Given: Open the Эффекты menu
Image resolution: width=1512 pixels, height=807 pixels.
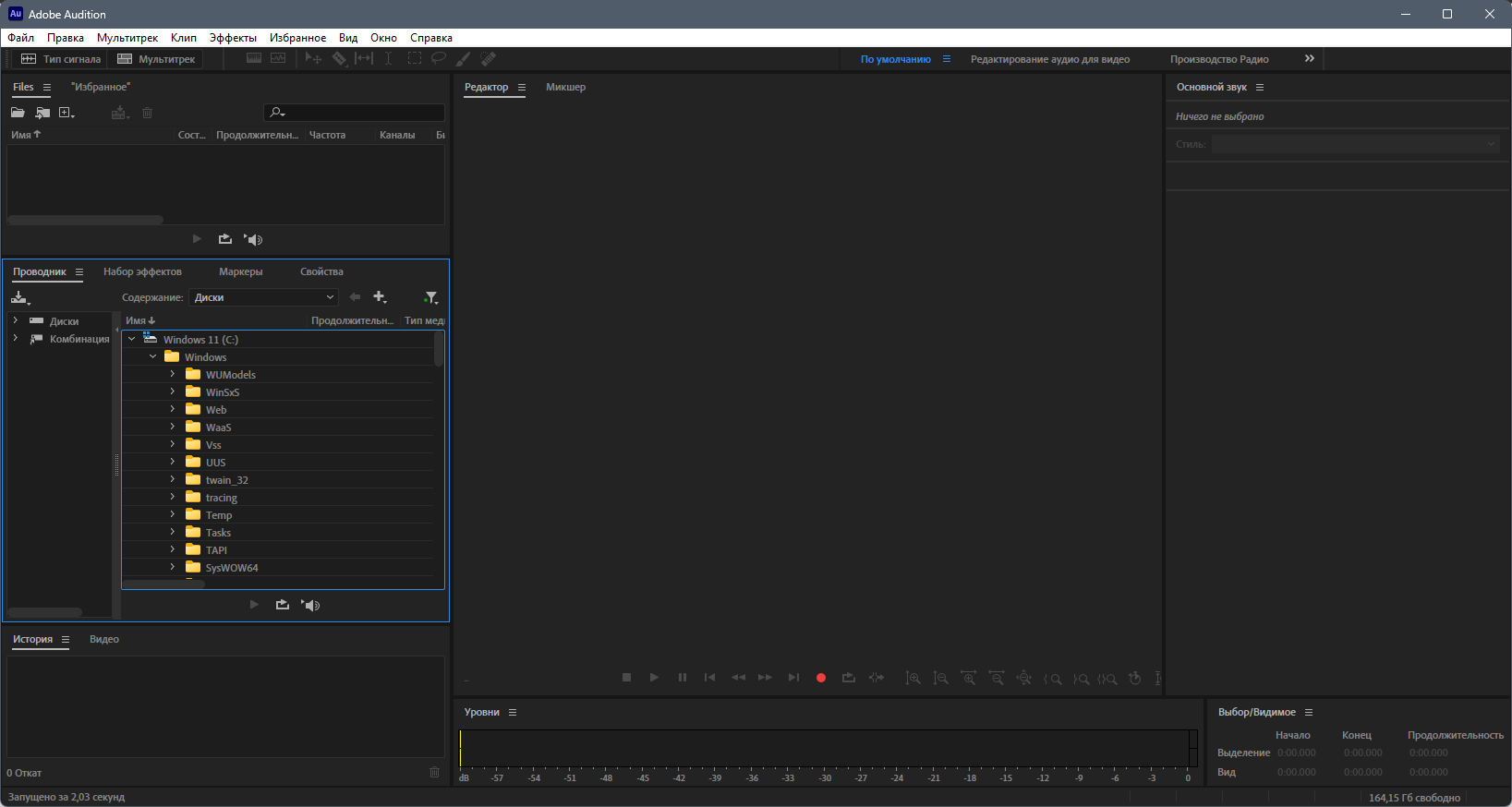Looking at the screenshot, I should (233, 38).
